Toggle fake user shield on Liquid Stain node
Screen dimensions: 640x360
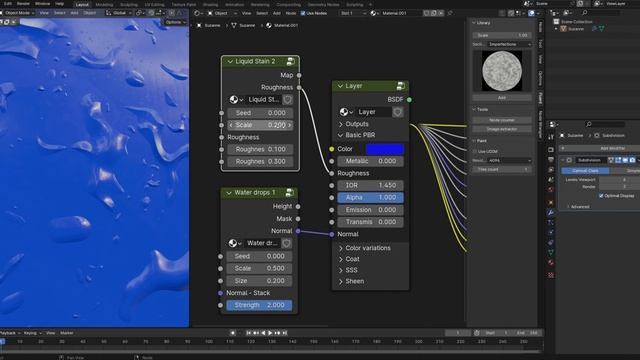[287, 100]
